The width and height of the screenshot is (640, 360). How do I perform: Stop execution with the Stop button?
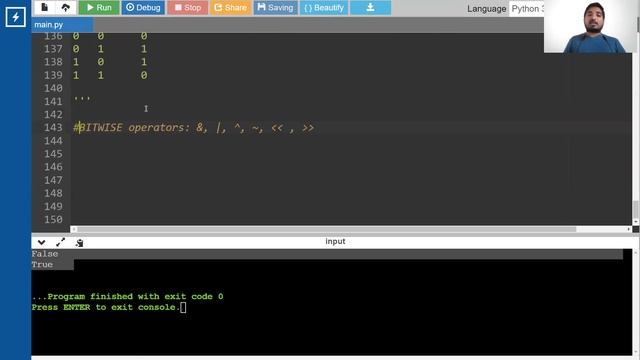188,7
